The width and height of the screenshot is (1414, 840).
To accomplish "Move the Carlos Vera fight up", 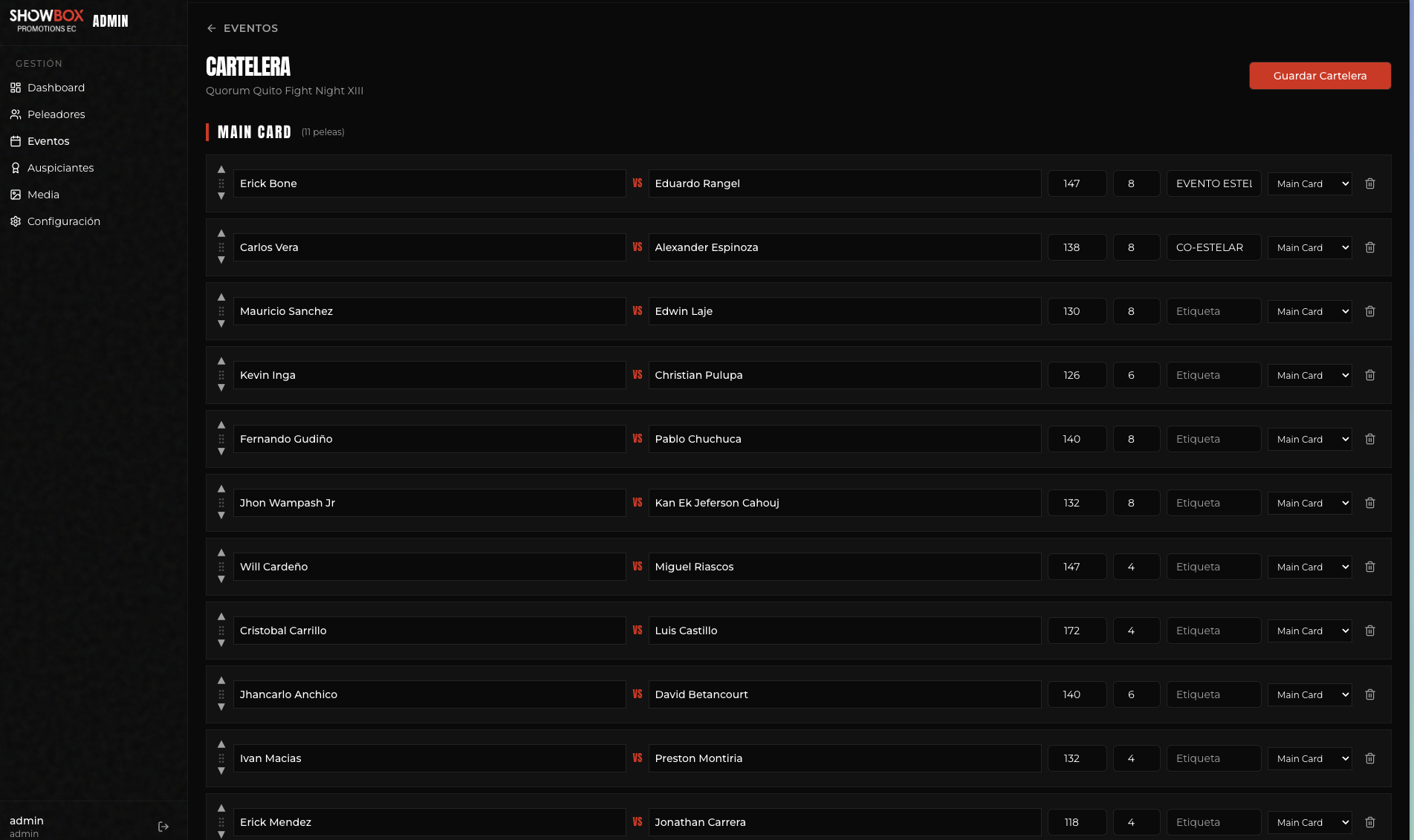I will [221, 232].
